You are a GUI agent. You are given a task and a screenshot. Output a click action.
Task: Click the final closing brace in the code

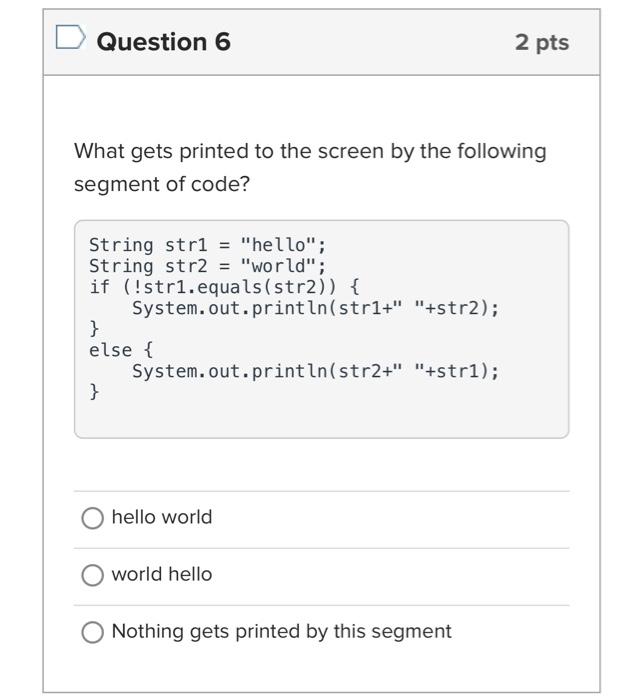pyautogui.click(x=95, y=392)
